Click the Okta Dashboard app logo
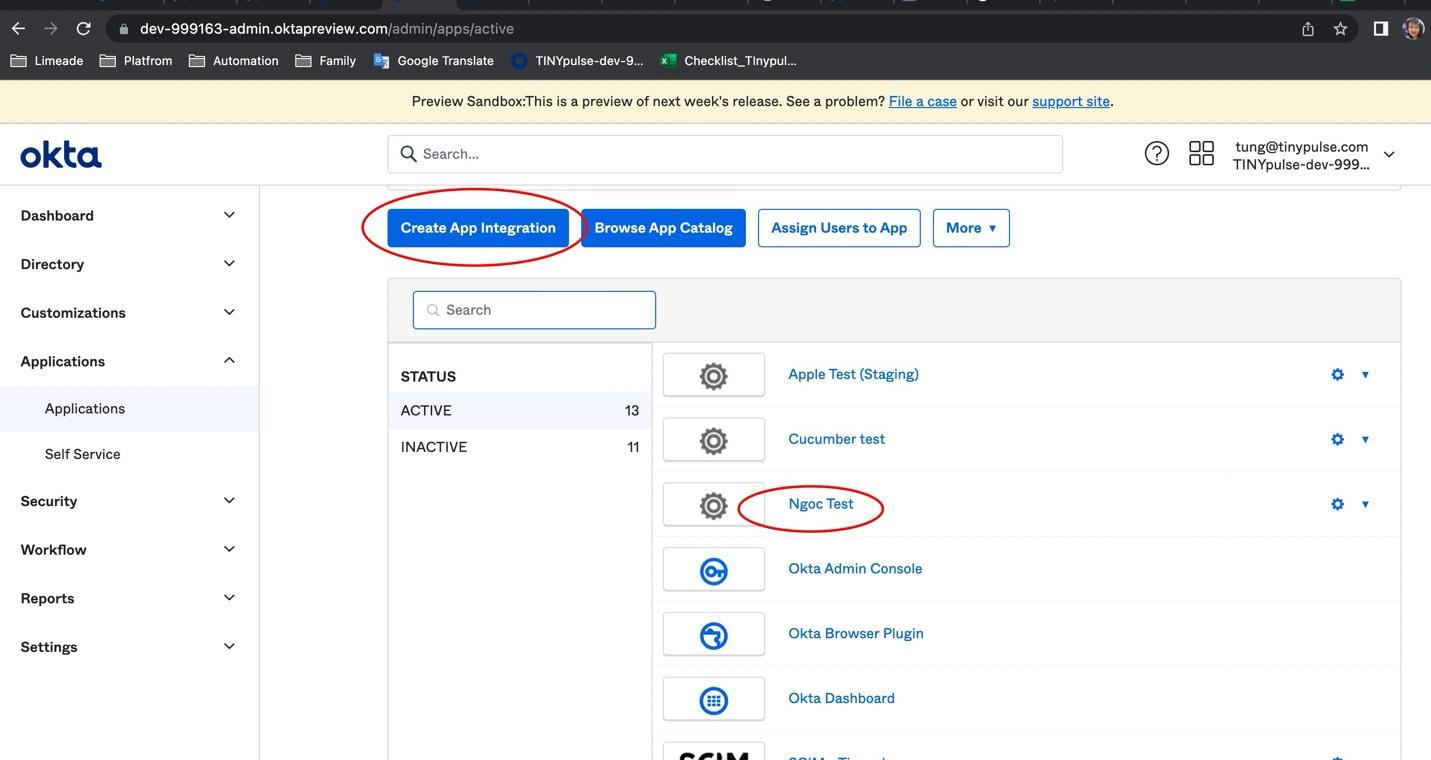This screenshot has width=1431, height=760. coord(714,700)
